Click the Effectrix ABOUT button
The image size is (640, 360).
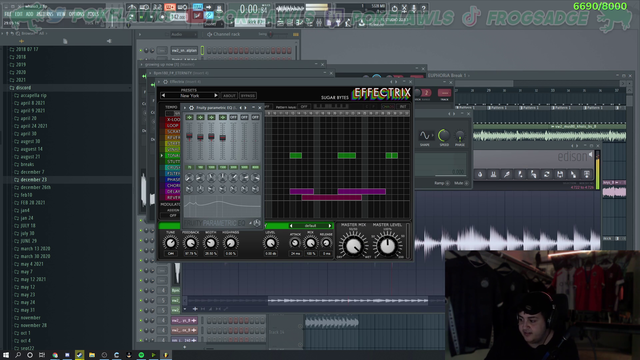coord(229,96)
